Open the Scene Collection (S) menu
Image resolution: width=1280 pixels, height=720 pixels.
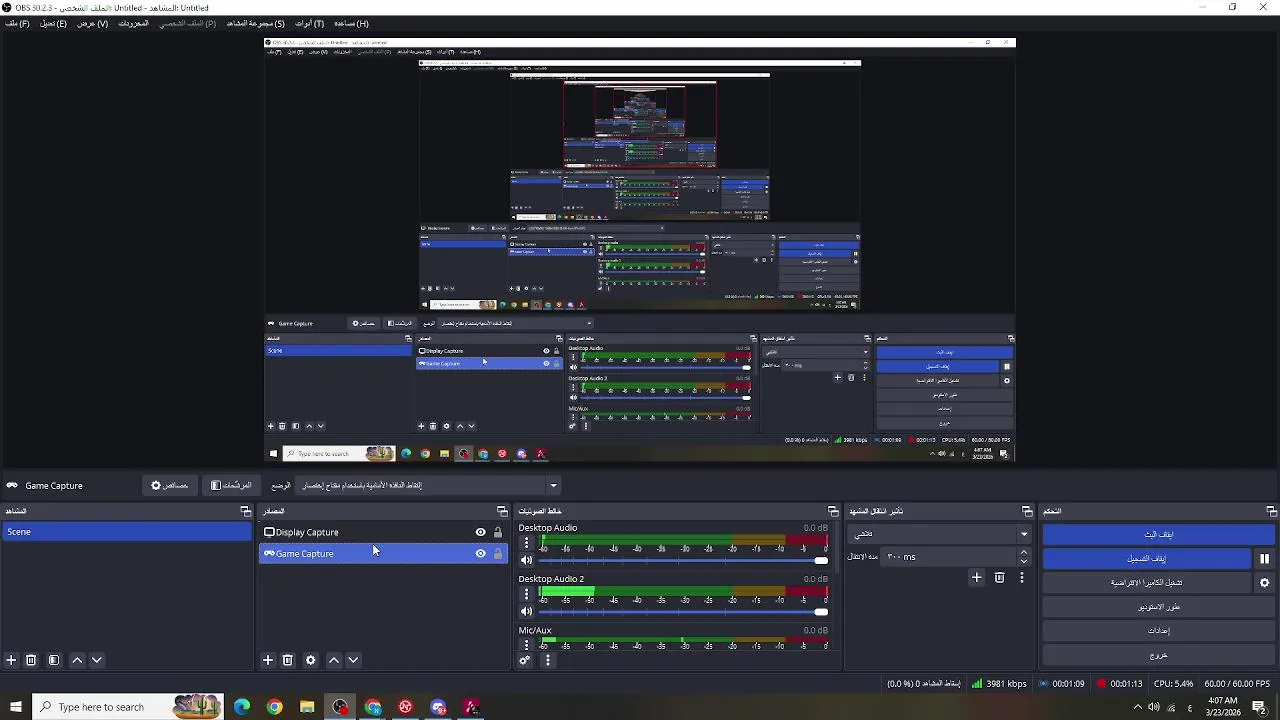pos(255,23)
